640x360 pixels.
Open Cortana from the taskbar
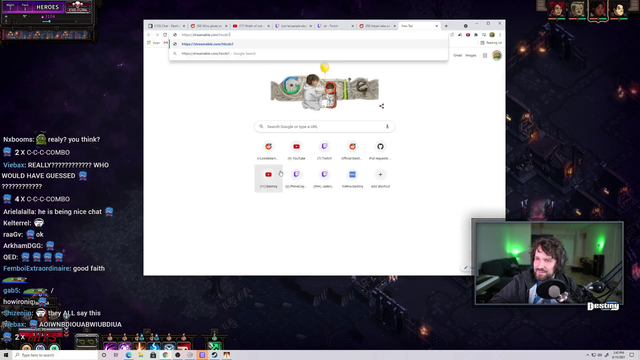(104, 355)
